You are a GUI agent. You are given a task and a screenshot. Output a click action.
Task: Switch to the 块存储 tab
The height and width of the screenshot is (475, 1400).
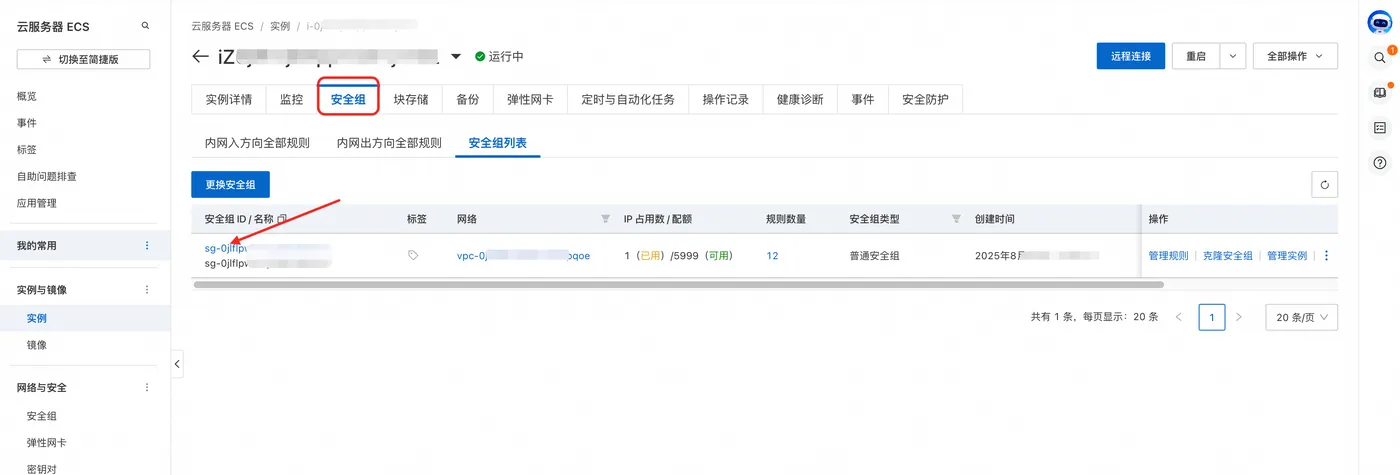coord(411,100)
